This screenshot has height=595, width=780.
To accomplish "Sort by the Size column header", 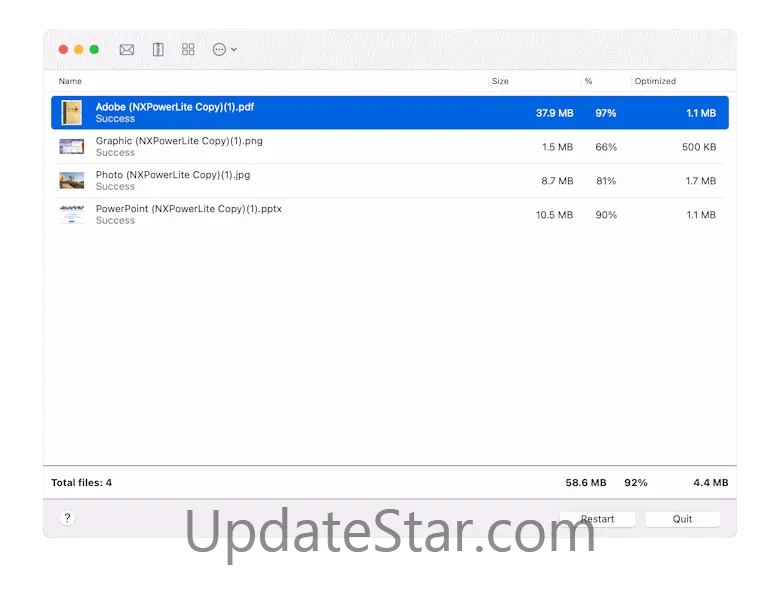I will (500, 81).
